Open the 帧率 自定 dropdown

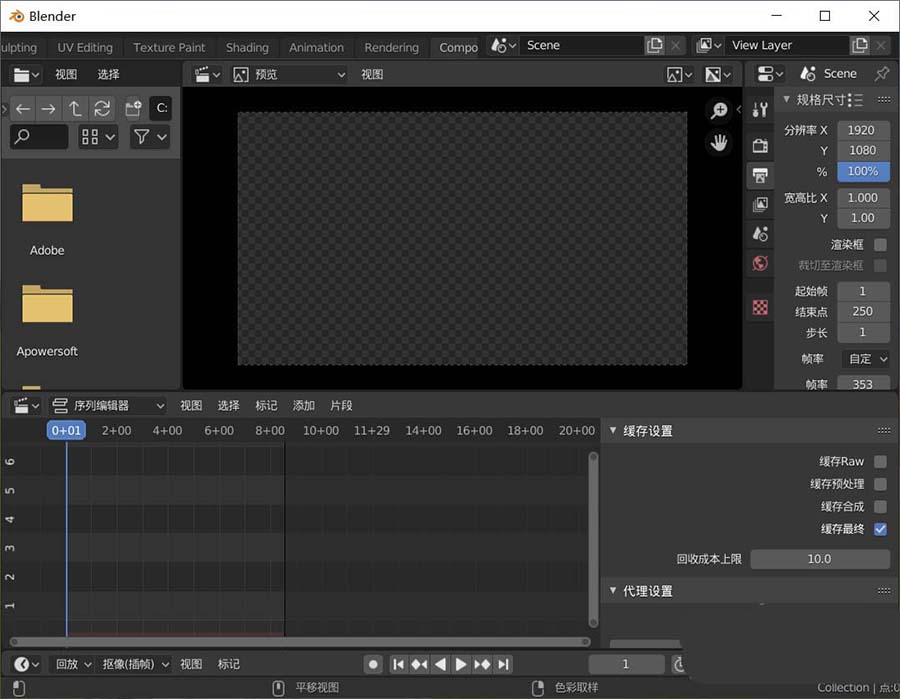click(864, 358)
